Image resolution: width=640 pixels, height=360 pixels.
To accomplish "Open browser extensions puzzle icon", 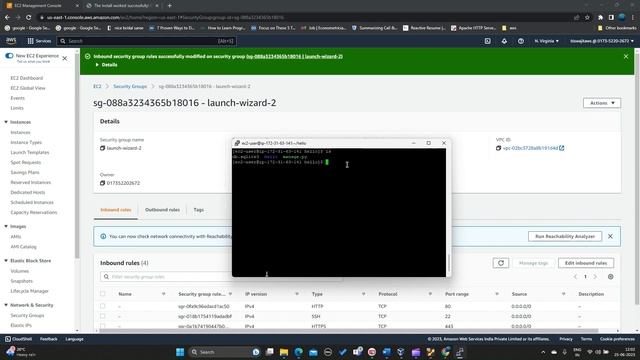I will [x=600, y=17].
